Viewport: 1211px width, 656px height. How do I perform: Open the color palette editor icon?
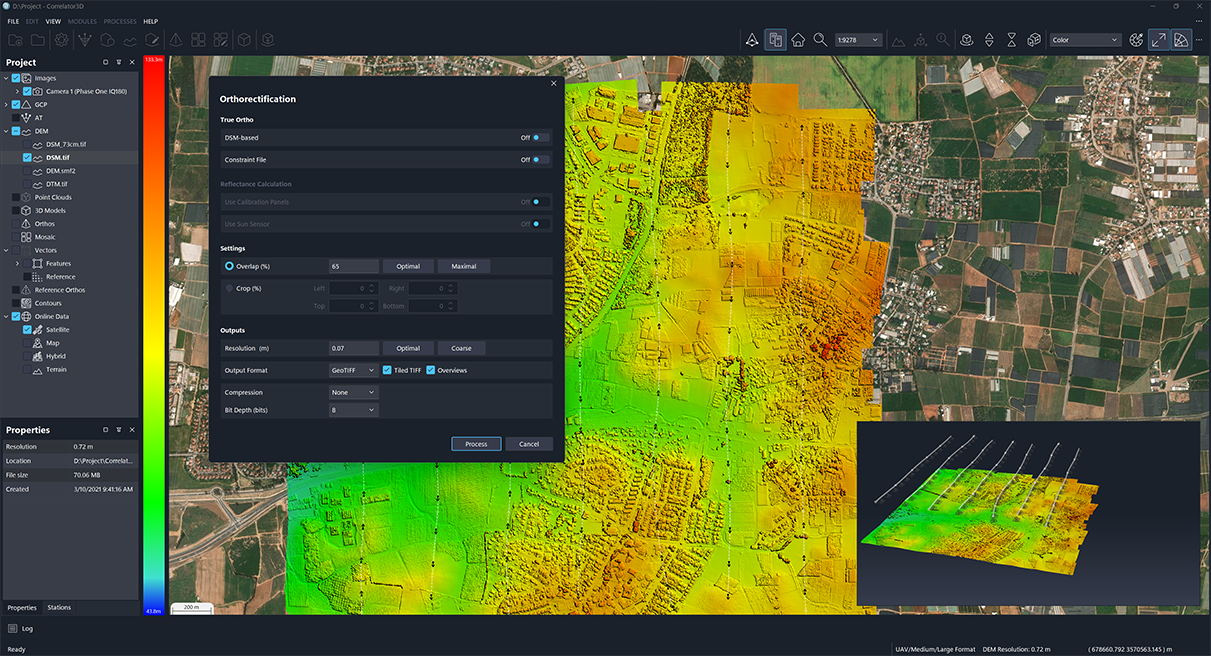[x=1136, y=39]
